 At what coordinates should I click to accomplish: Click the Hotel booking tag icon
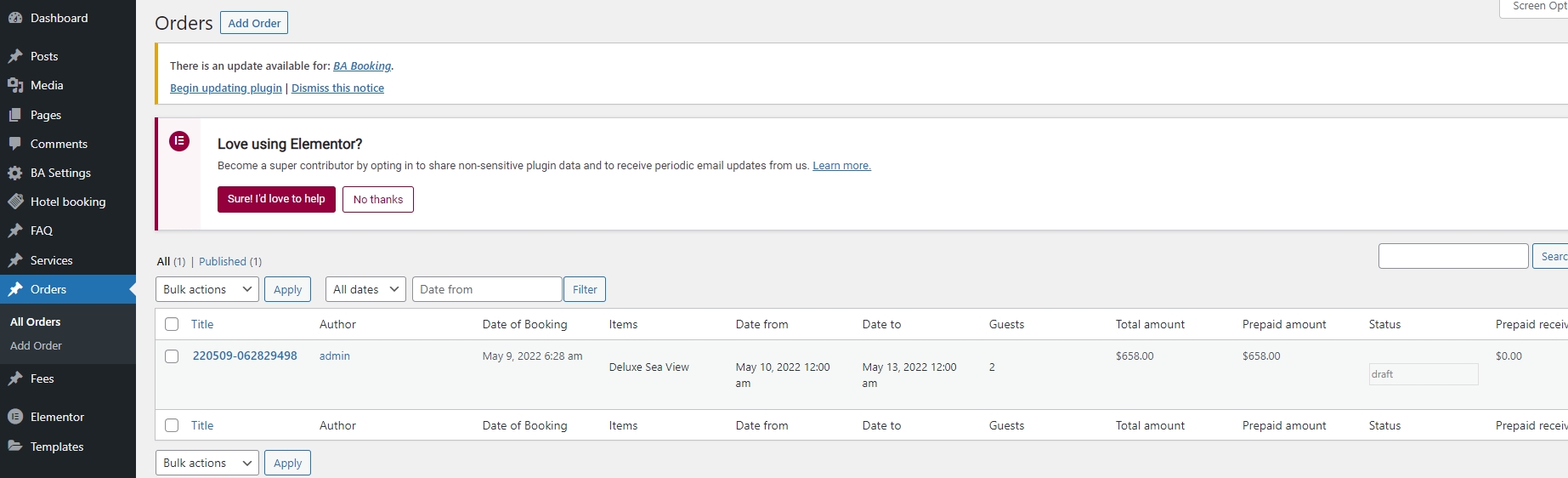point(15,202)
